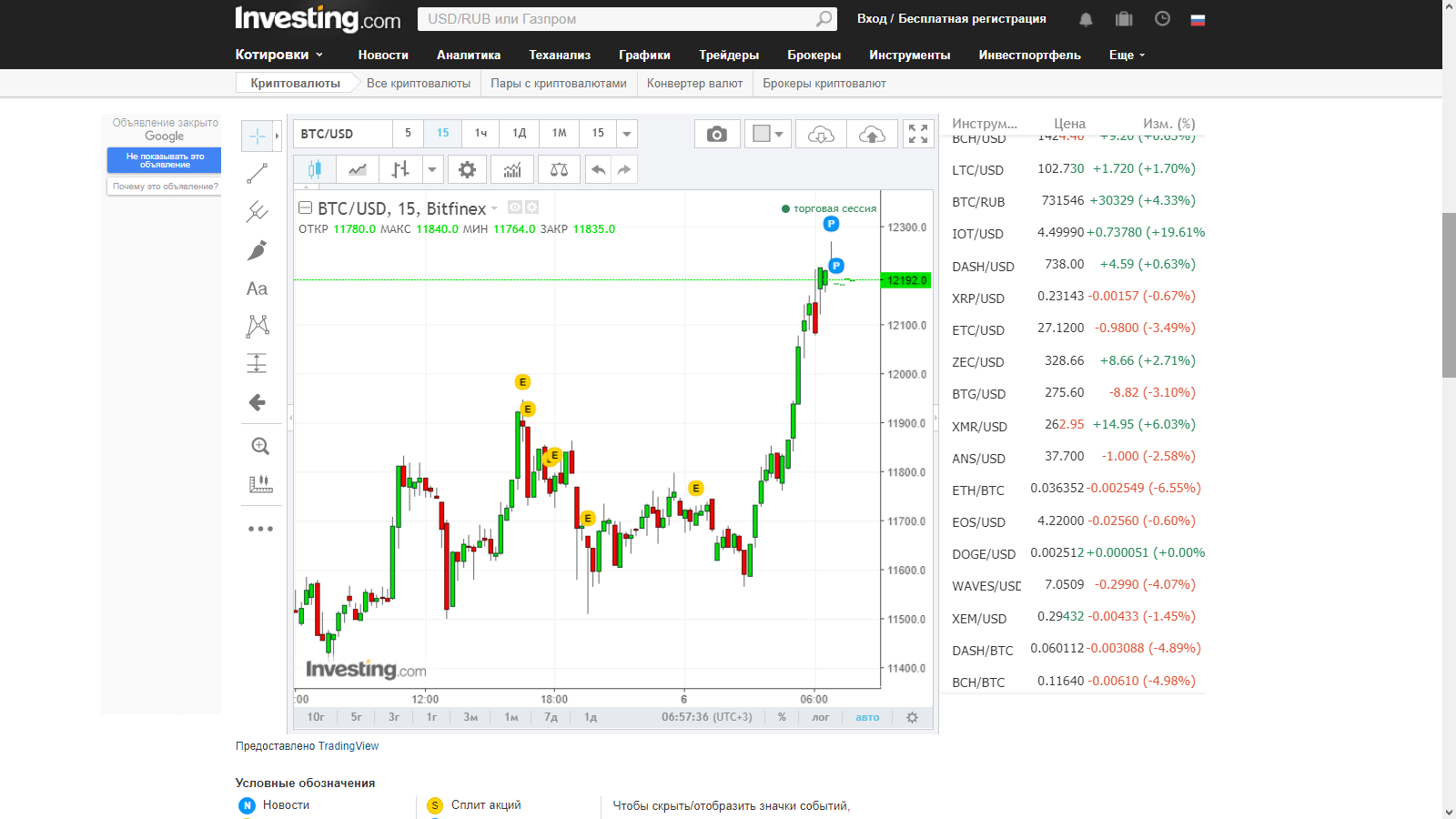Toggle auto scale (авто)

pyautogui.click(x=867, y=717)
